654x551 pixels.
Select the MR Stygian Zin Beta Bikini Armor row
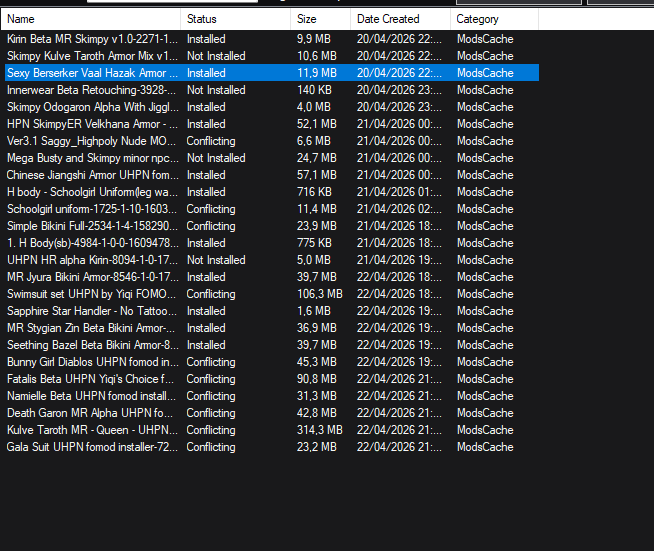click(x=272, y=328)
